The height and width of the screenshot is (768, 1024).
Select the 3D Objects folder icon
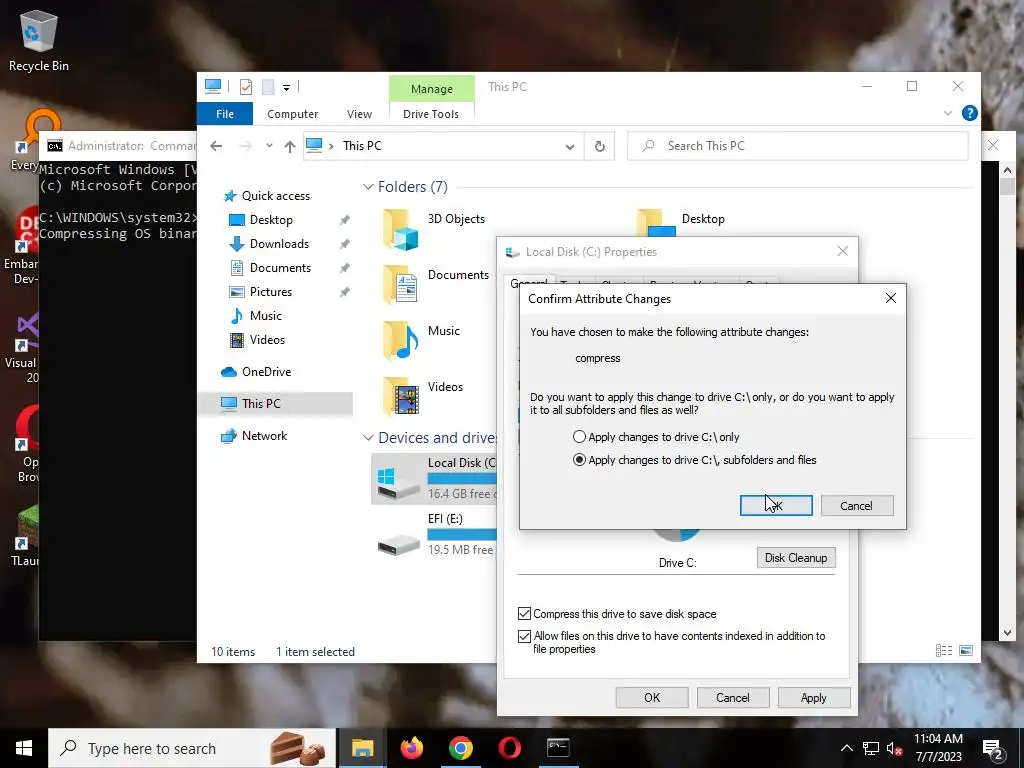[x=400, y=230]
